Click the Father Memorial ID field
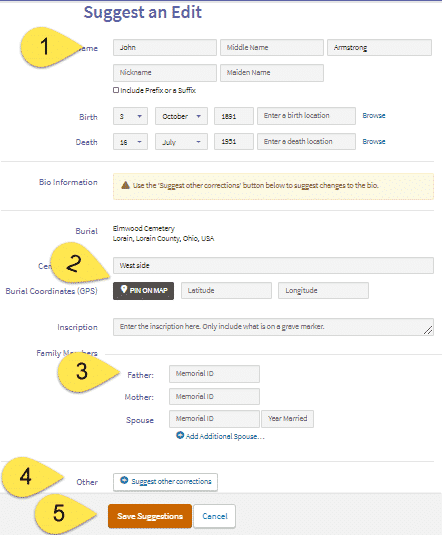 pyautogui.click(x=214, y=374)
